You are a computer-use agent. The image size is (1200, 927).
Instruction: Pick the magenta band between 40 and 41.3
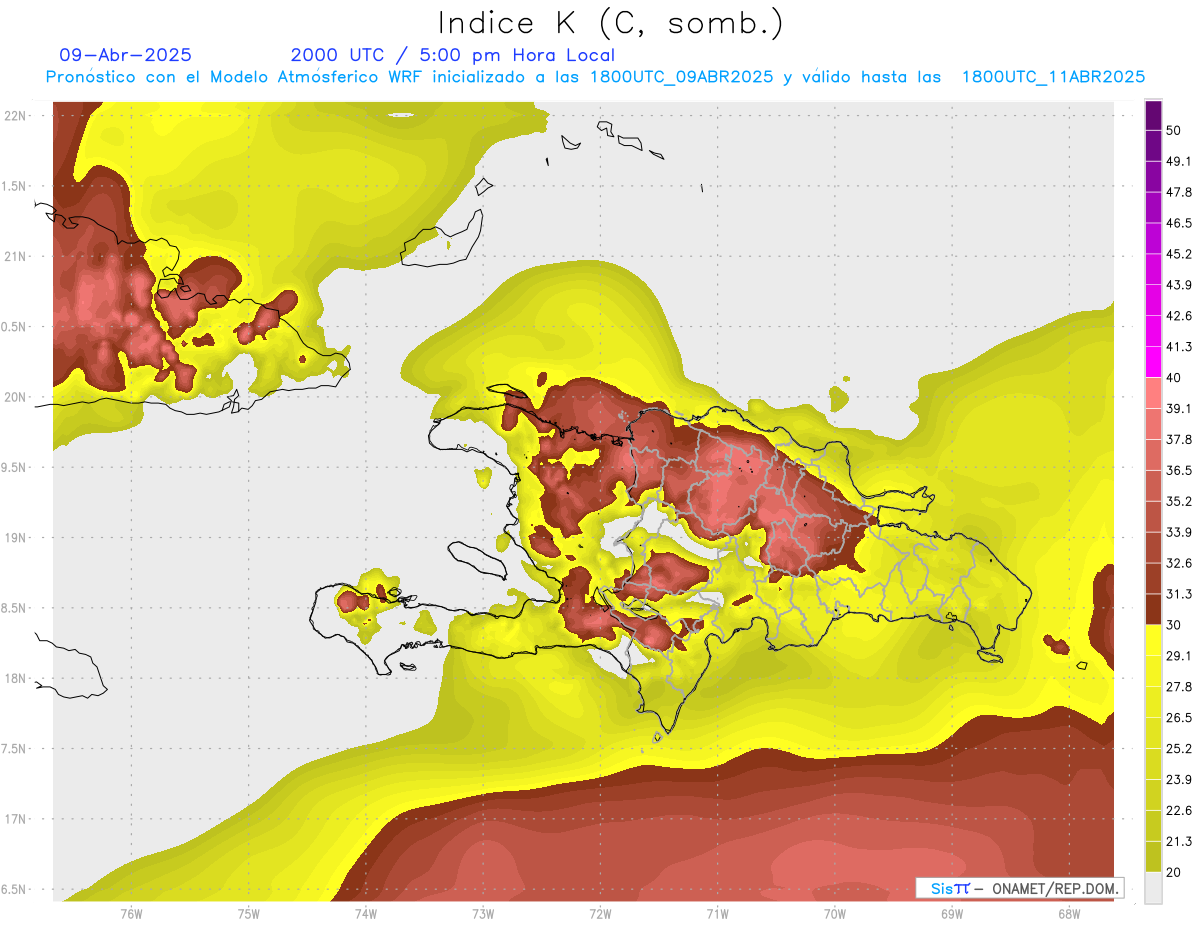point(1153,362)
